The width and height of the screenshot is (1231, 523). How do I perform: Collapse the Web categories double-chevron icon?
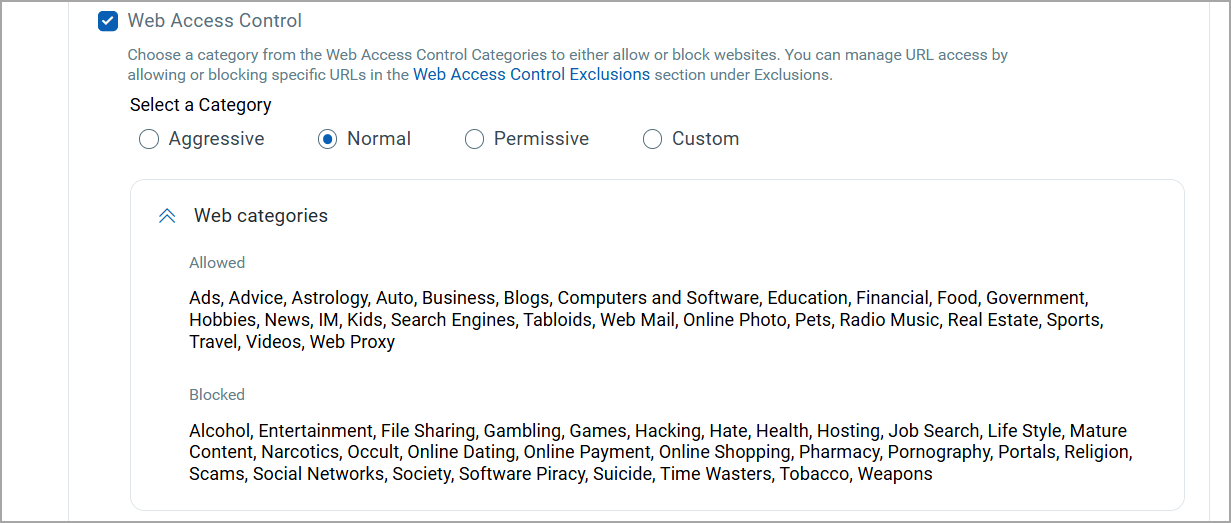(x=167, y=216)
